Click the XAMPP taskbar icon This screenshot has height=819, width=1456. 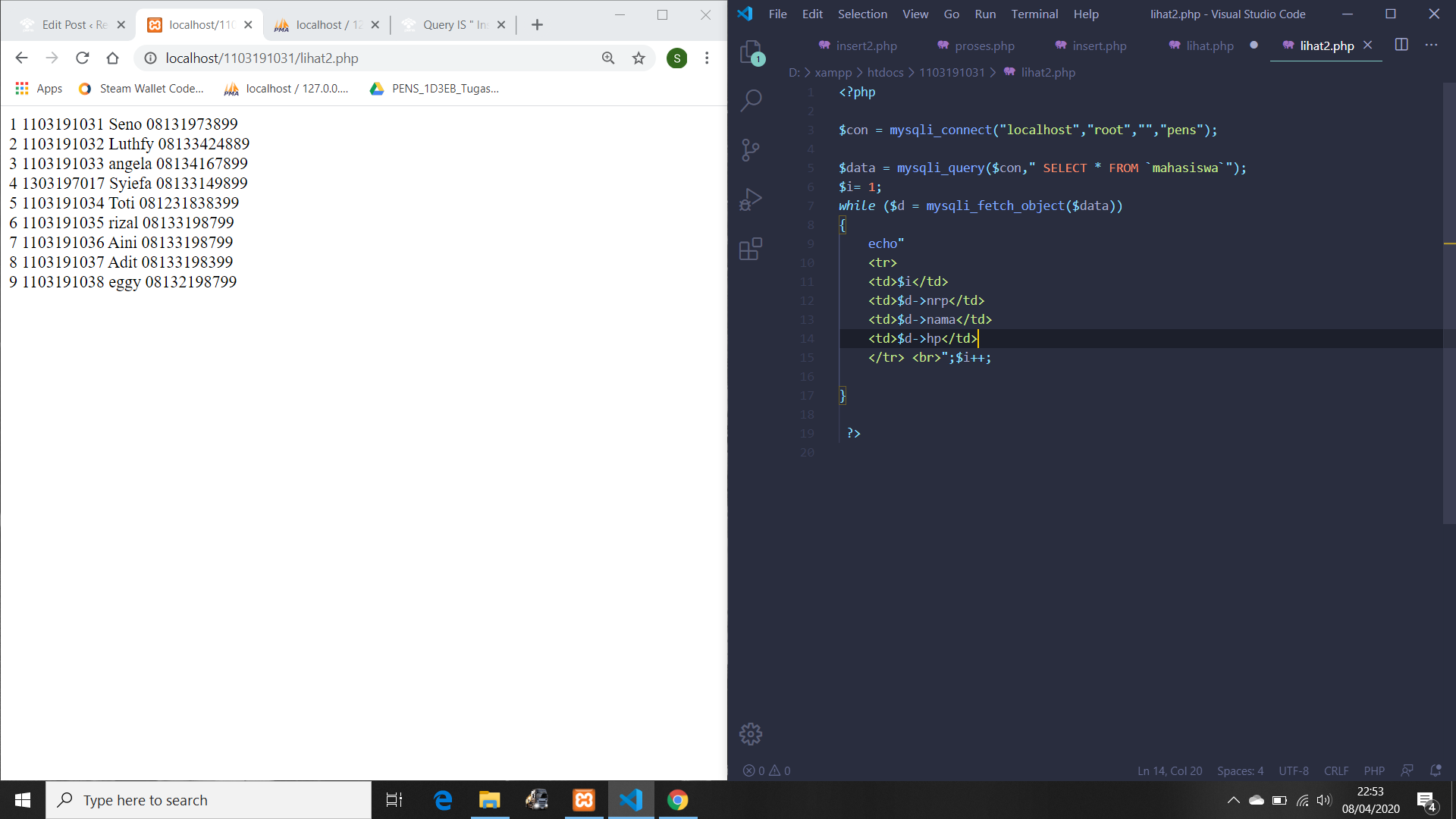point(584,800)
